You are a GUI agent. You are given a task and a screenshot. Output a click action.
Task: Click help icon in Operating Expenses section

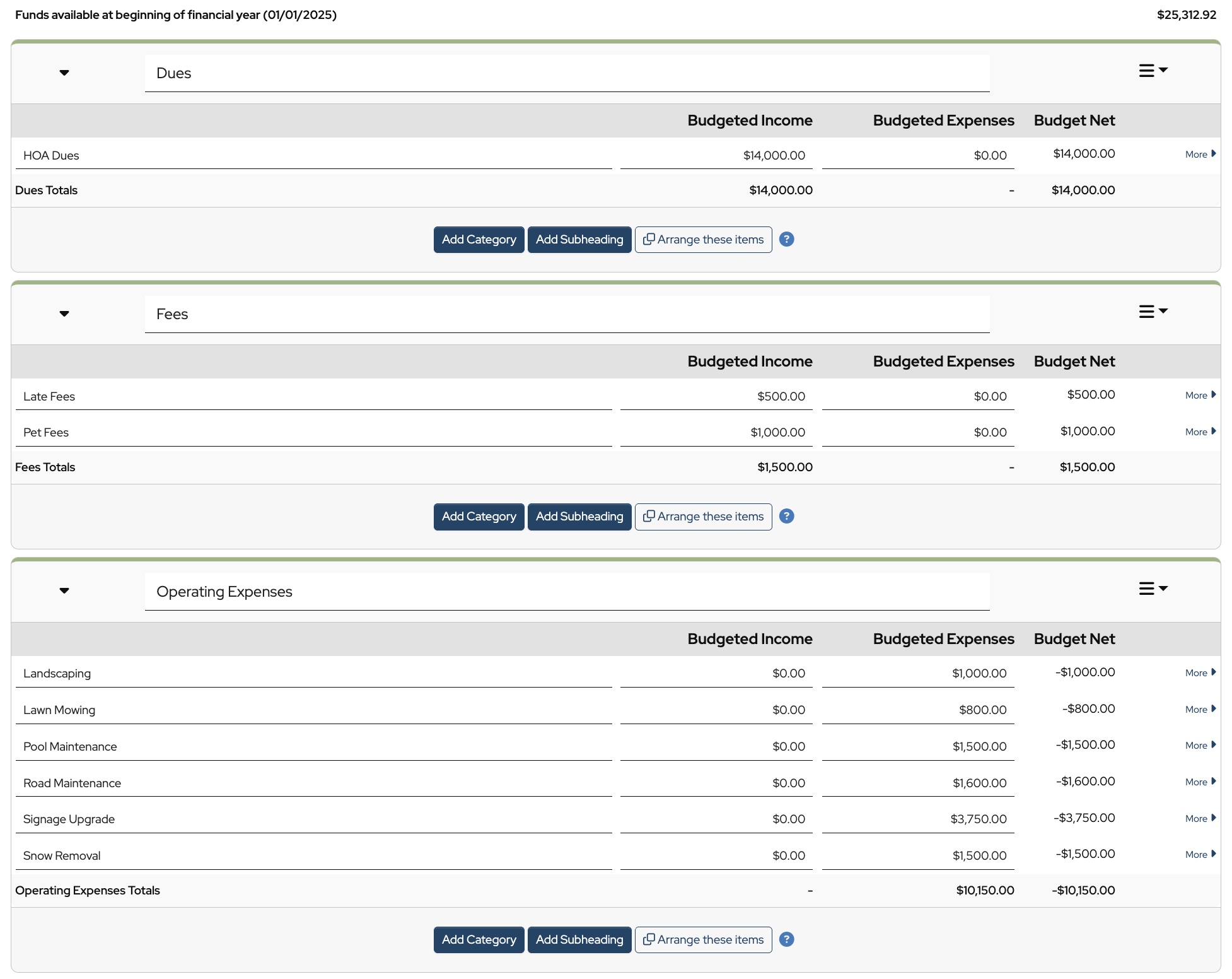[x=786, y=940]
